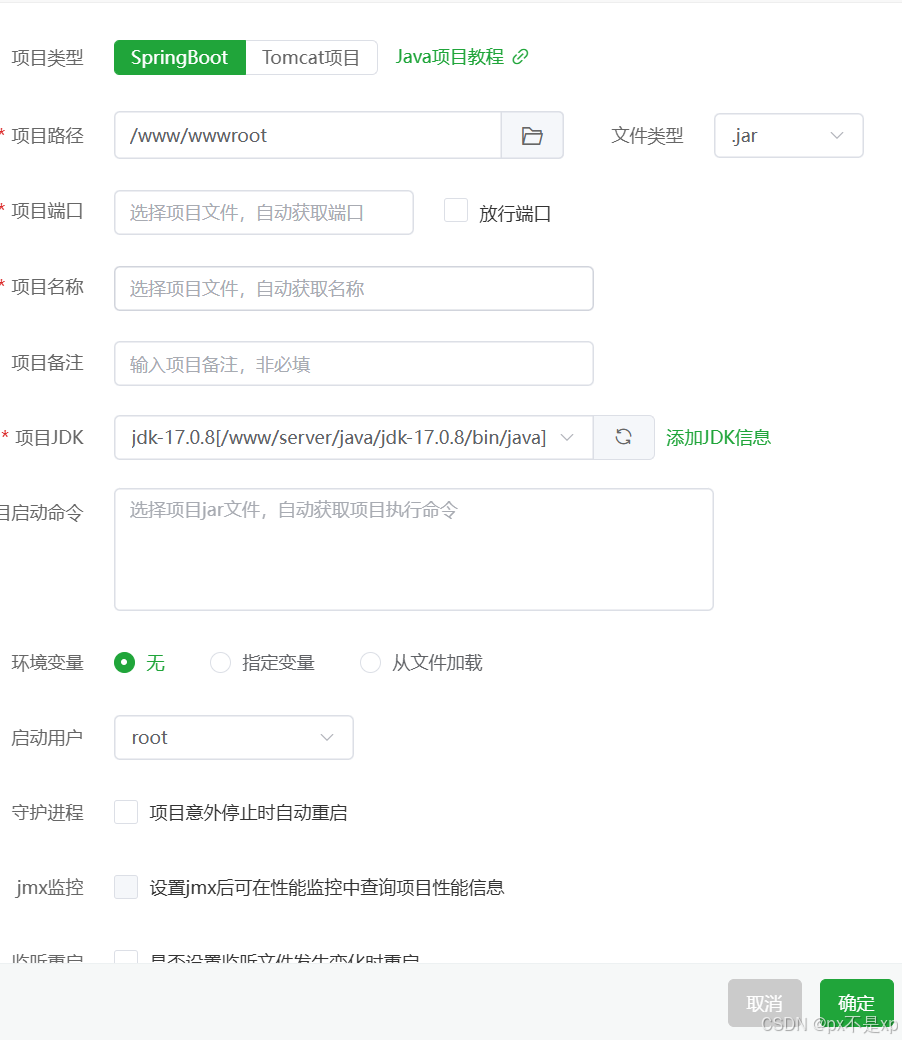Open the 启动用户 root dropdown
The image size is (902, 1040).
pyautogui.click(x=233, y=738)
